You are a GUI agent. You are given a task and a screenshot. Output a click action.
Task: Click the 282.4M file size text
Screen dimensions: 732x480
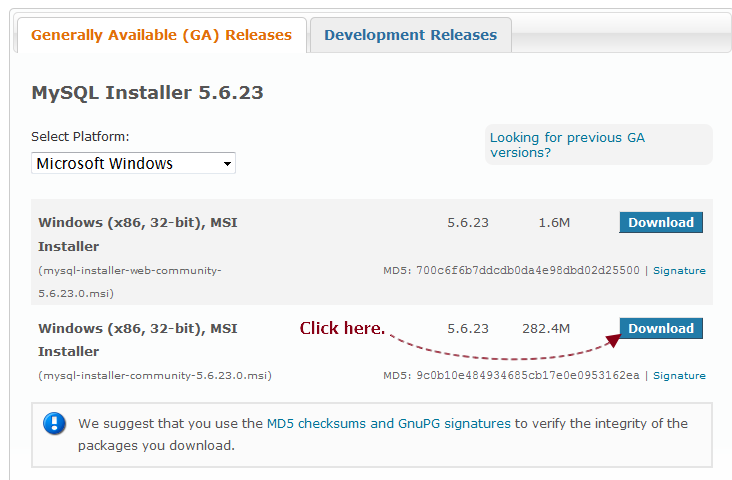click(546, 329)
